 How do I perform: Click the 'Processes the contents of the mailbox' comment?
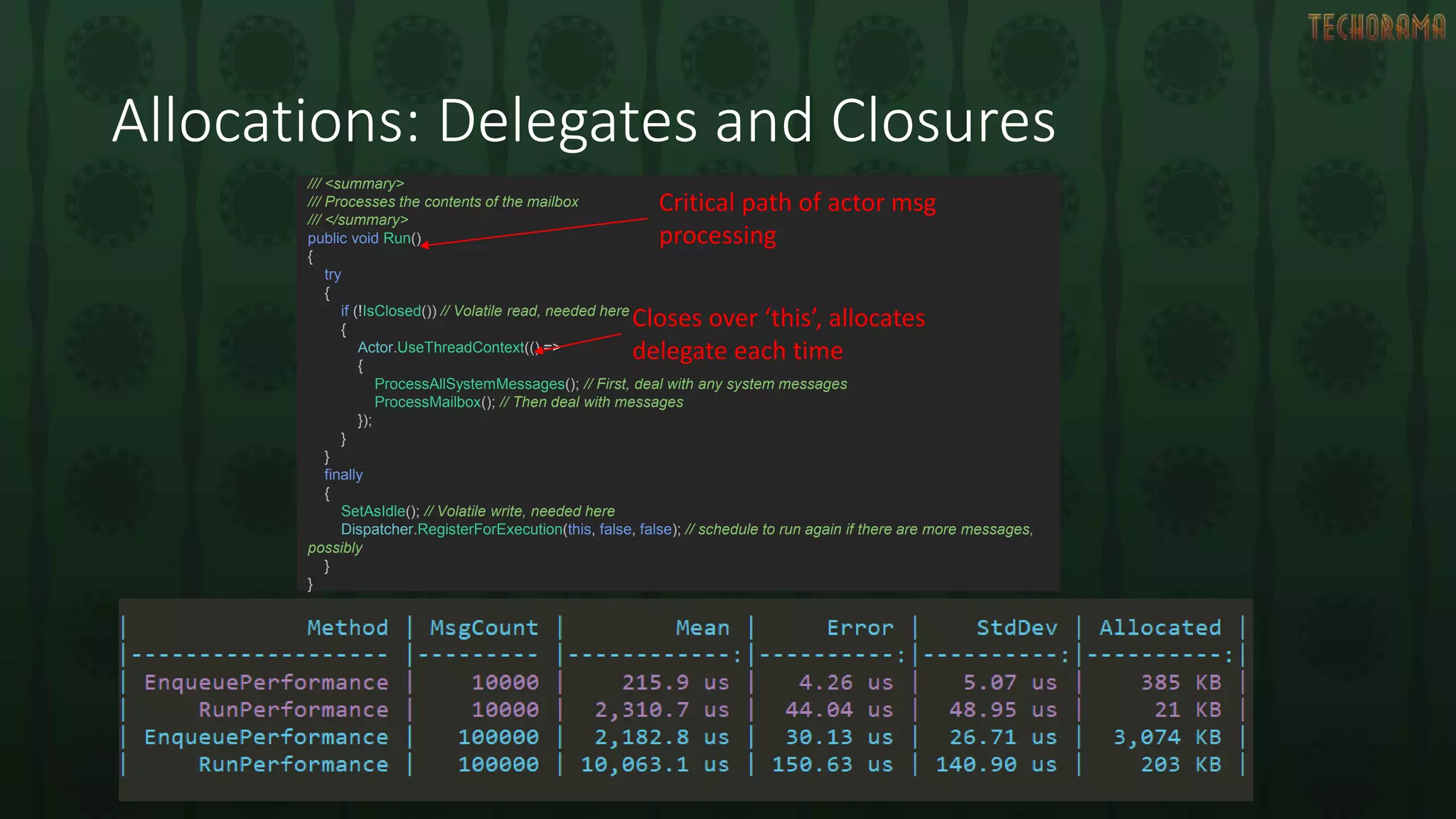[443, 202]
